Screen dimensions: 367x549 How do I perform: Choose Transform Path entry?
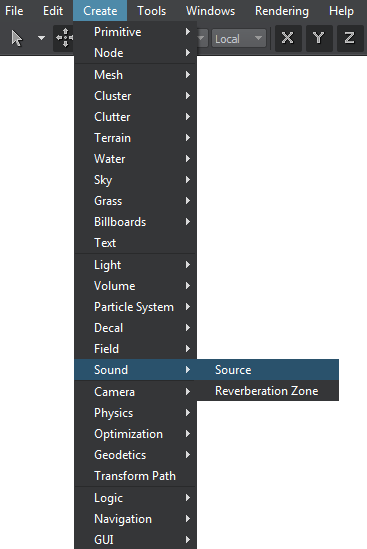tap(135, 476)
